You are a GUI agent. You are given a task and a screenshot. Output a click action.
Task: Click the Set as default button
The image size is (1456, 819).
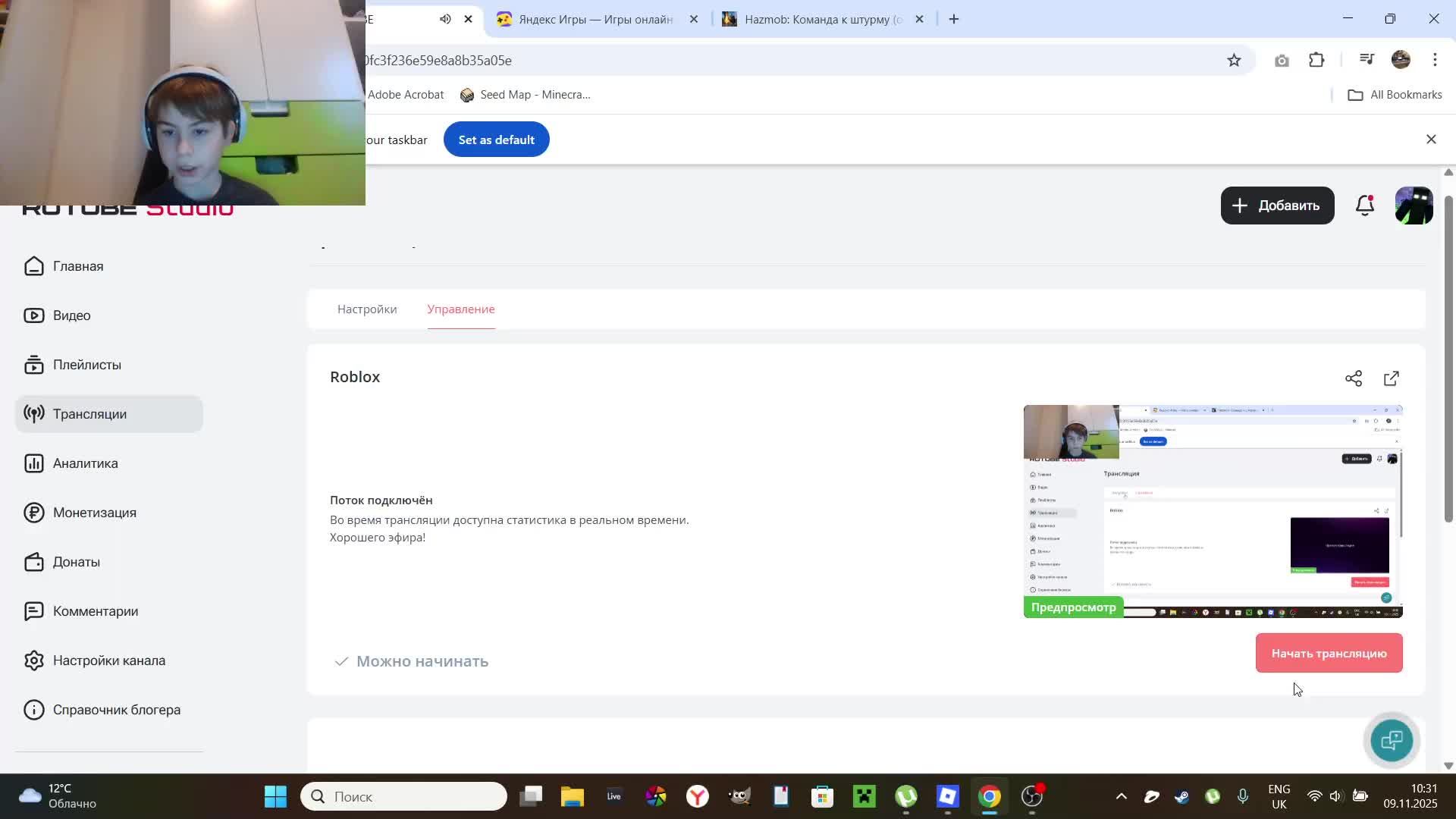click(x=496, y=140)
